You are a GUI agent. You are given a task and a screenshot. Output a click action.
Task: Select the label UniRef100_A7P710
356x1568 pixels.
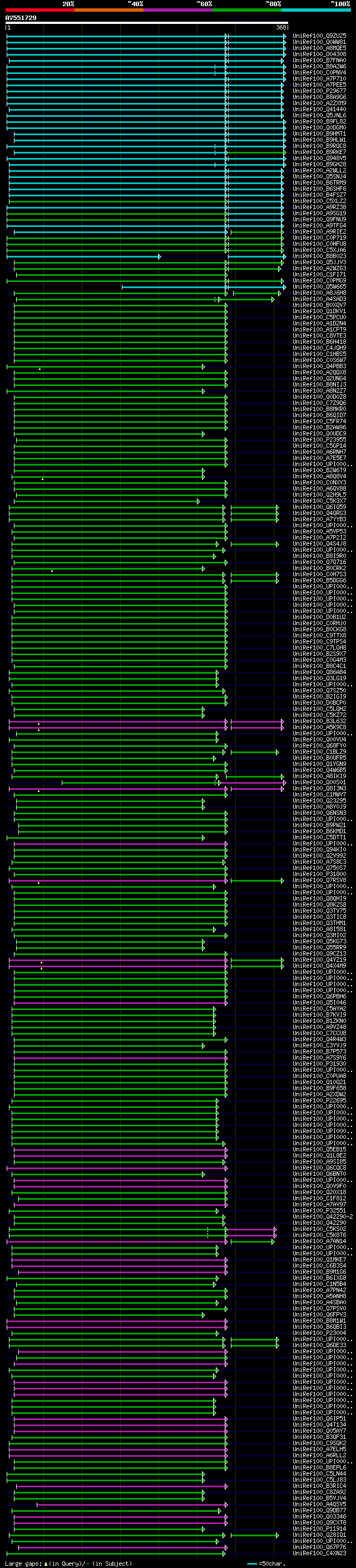(319, 78)
